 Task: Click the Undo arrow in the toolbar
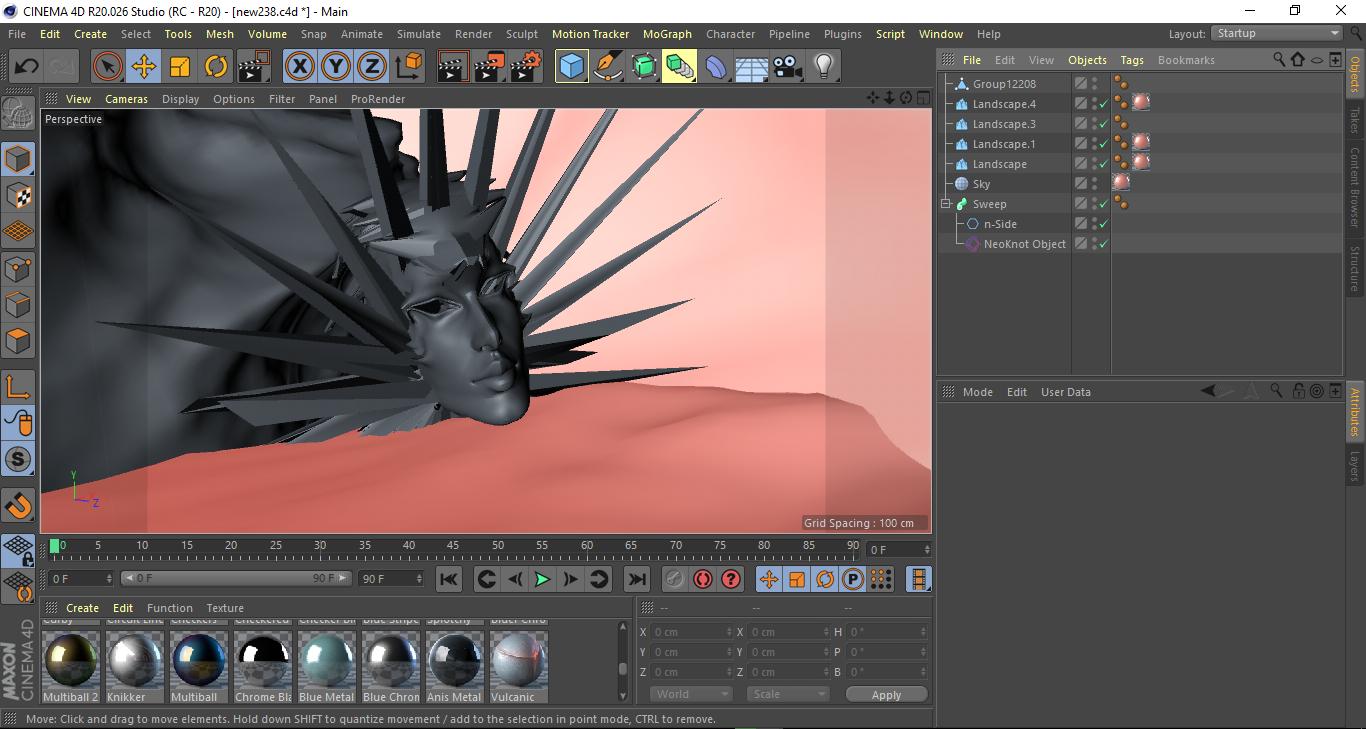(x=26, y=67)
